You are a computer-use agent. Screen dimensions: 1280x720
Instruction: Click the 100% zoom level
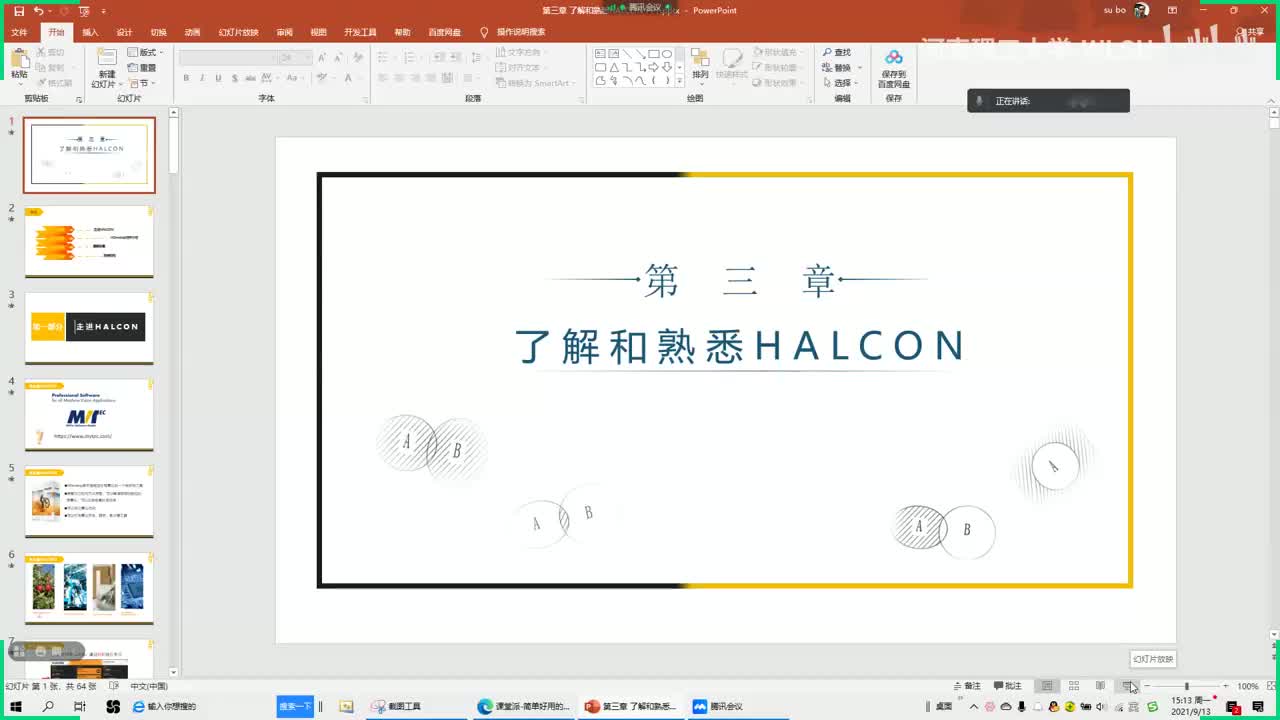pyautogui.click(x=1248, y=686)
